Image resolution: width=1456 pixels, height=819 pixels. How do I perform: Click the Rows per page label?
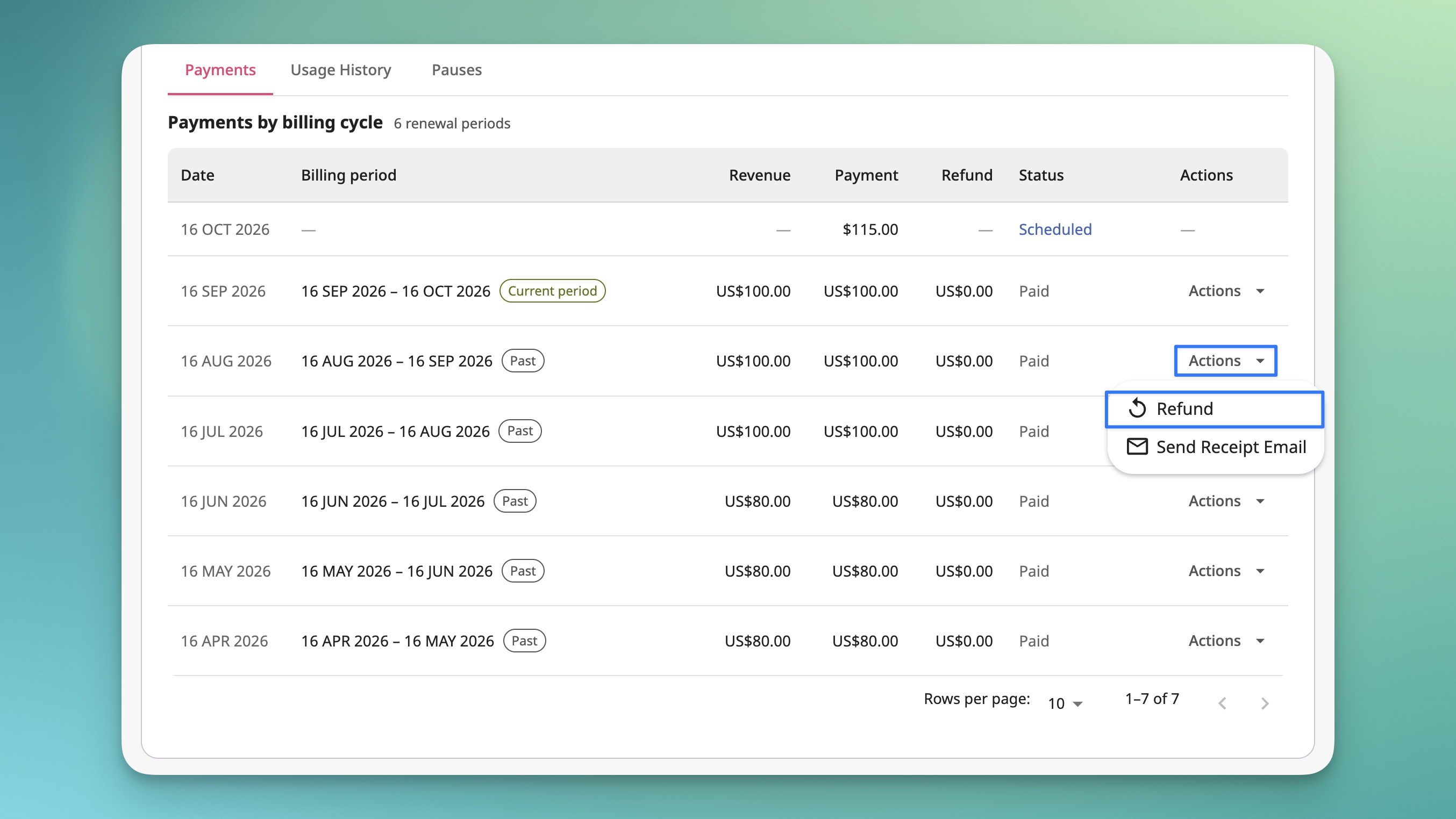click(977, 699)
